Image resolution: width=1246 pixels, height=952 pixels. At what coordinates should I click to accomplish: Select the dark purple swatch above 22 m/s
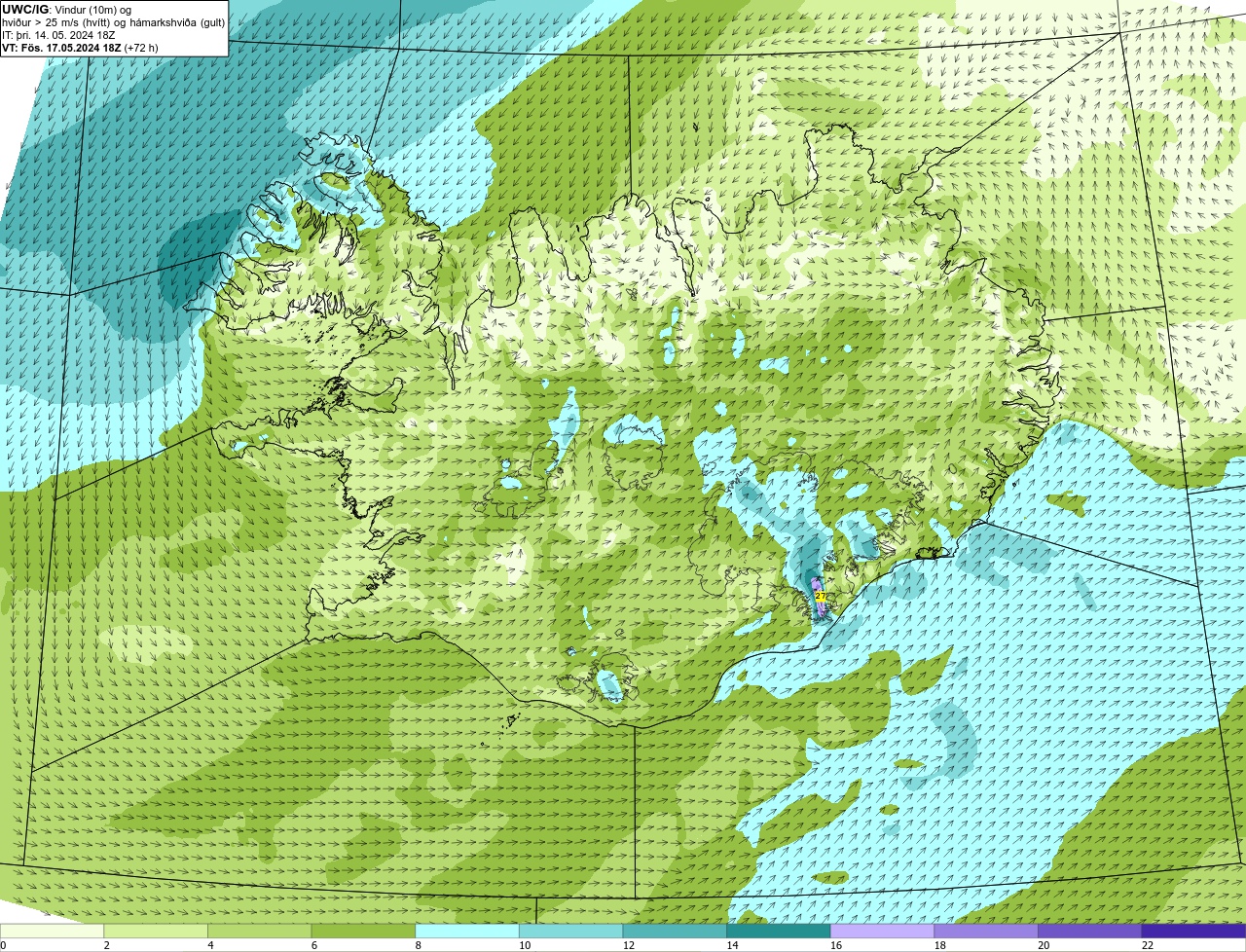click(x=1194, y=931)
